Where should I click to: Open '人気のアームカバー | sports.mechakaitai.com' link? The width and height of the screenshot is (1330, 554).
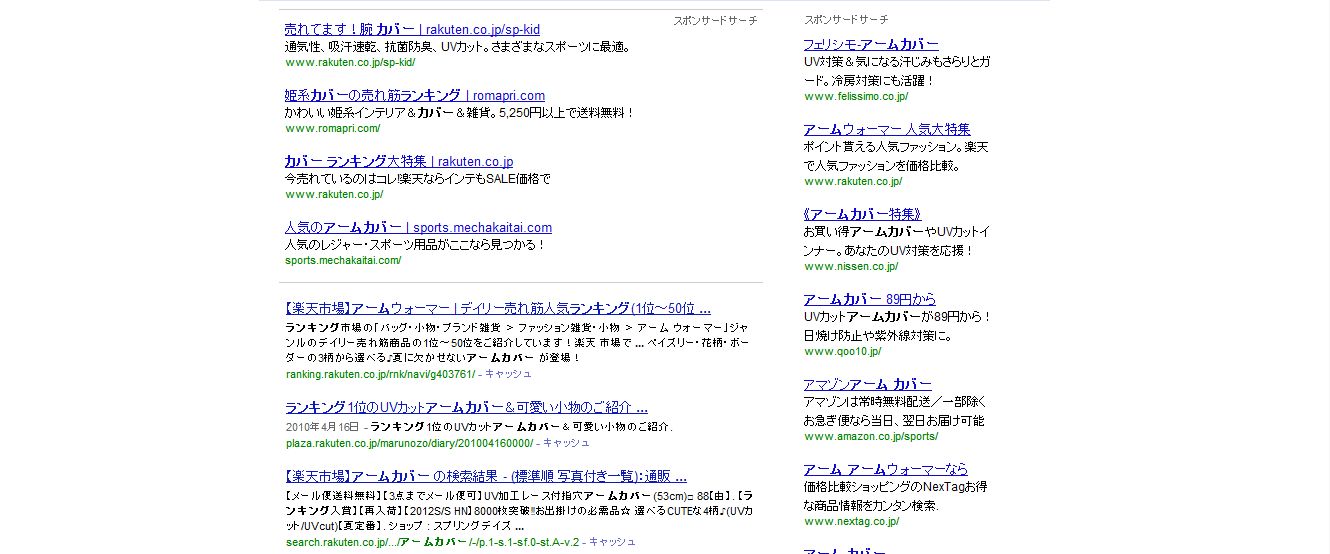418,227
